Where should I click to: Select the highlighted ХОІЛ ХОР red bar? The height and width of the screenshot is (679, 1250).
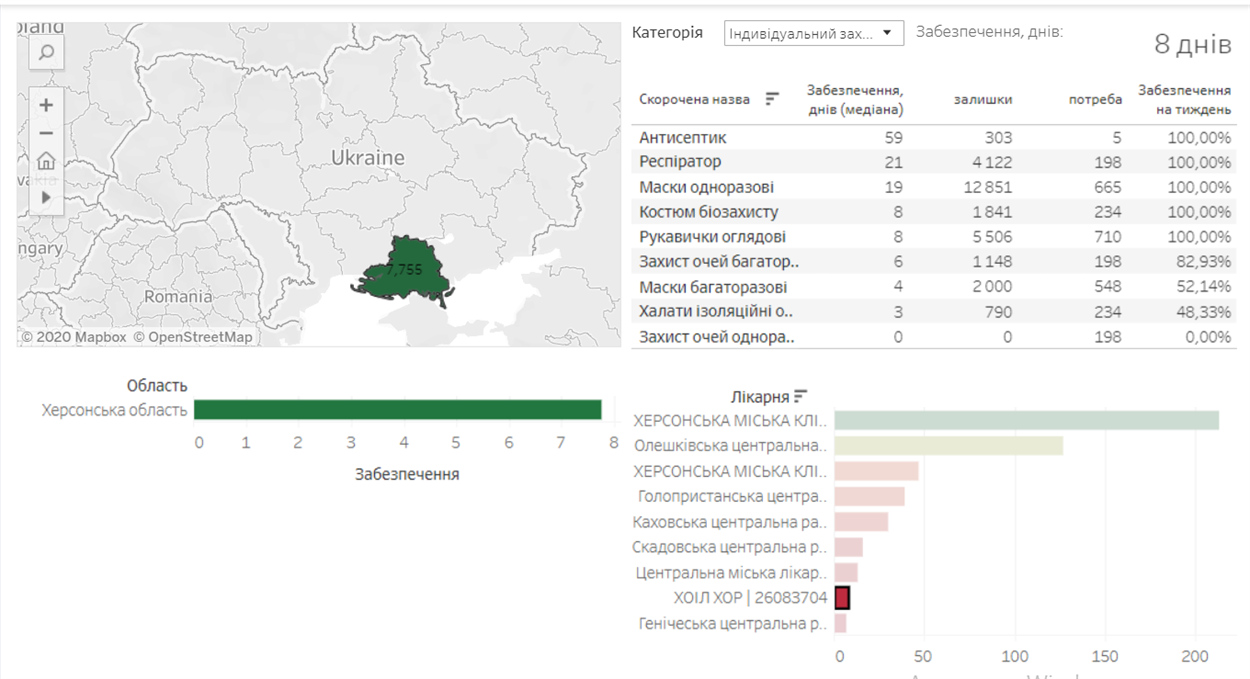pyautogui.click(x=843, y=598)
